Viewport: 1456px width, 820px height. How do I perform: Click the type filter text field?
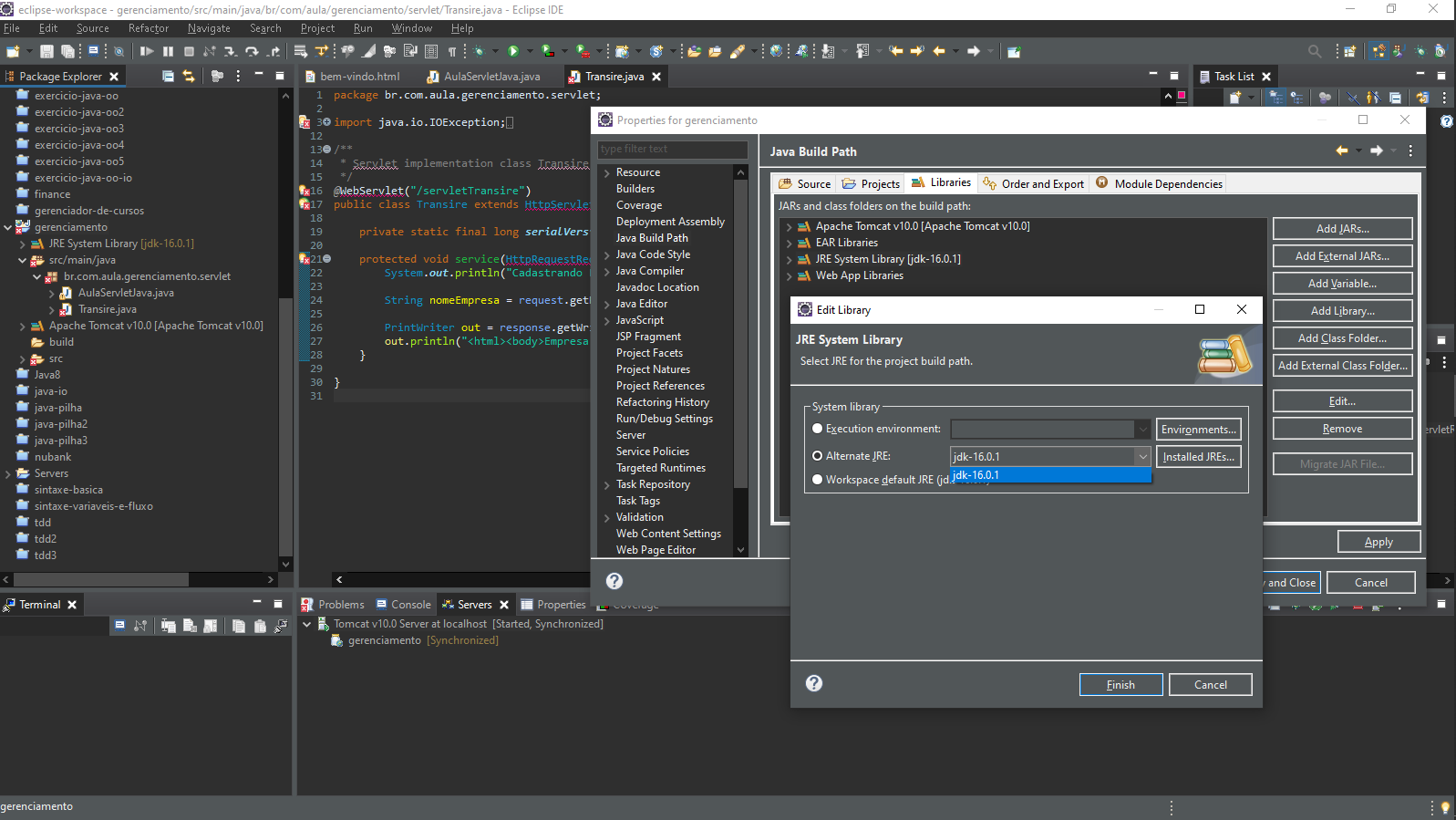672,149
